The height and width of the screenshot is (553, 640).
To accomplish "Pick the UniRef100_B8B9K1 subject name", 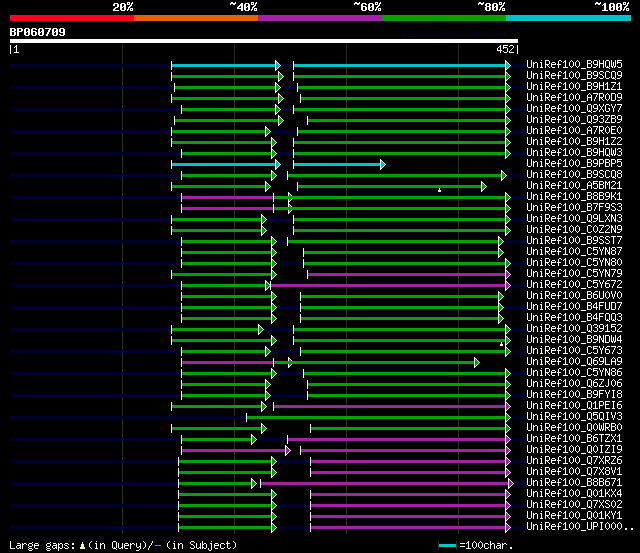I will pos(574,196).
